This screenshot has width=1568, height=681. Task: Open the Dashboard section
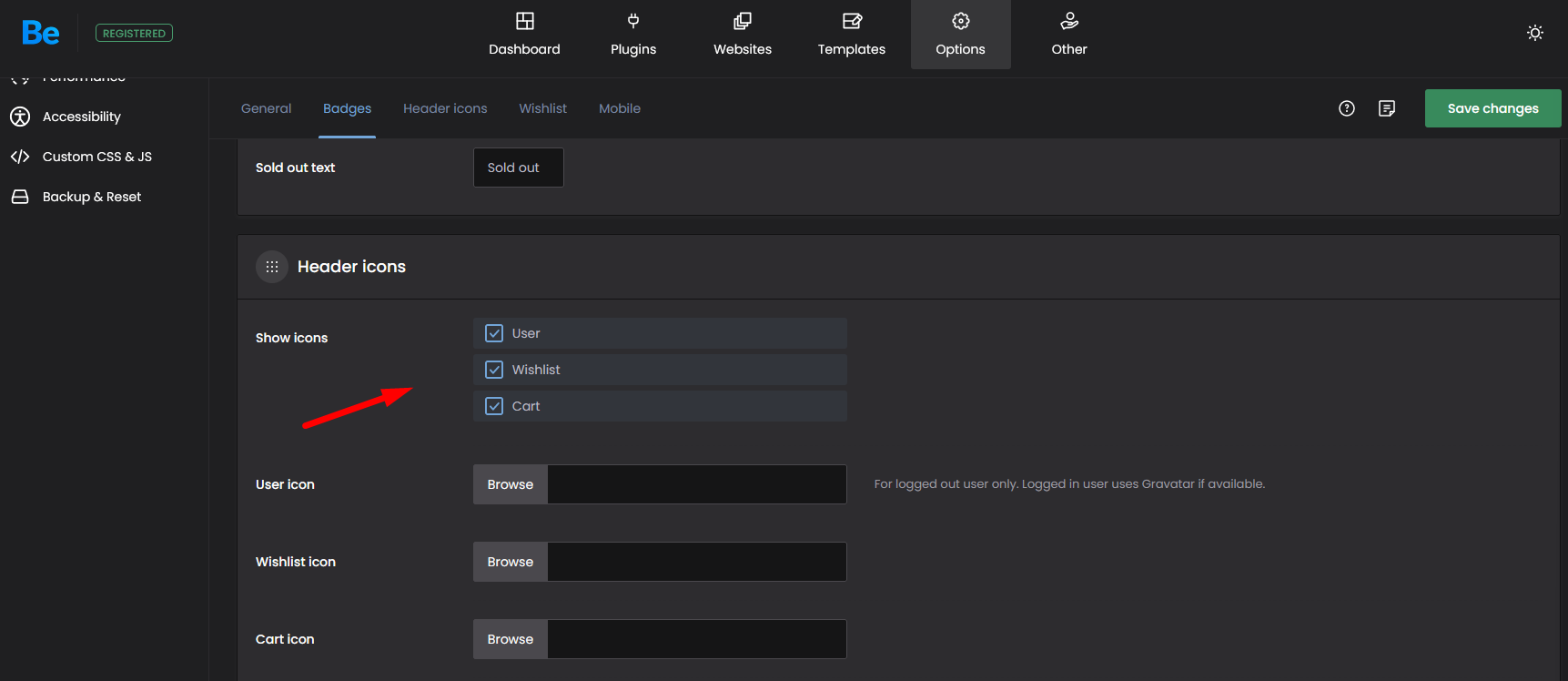(x=524, y=35)
